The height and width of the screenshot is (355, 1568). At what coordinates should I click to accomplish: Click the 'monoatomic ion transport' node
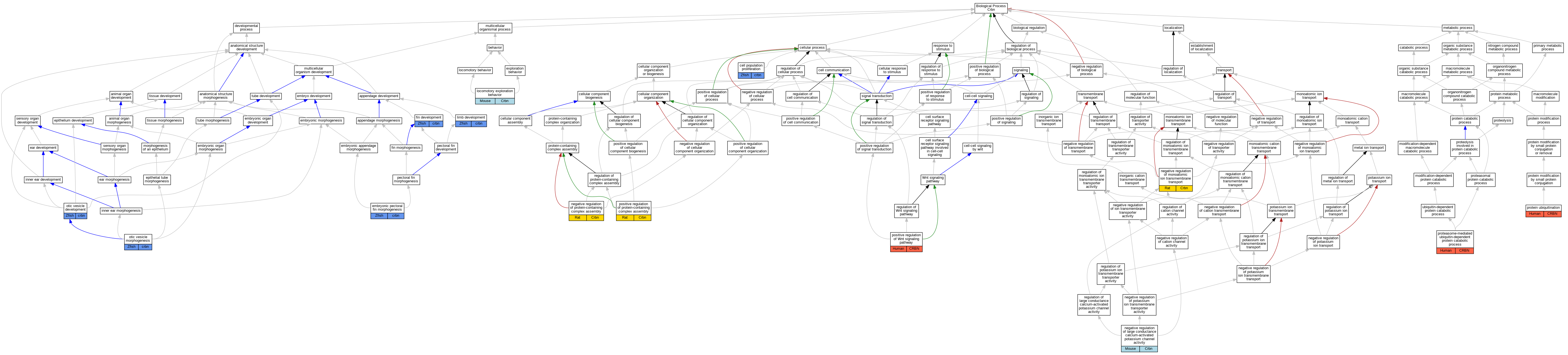(1309, 96)
